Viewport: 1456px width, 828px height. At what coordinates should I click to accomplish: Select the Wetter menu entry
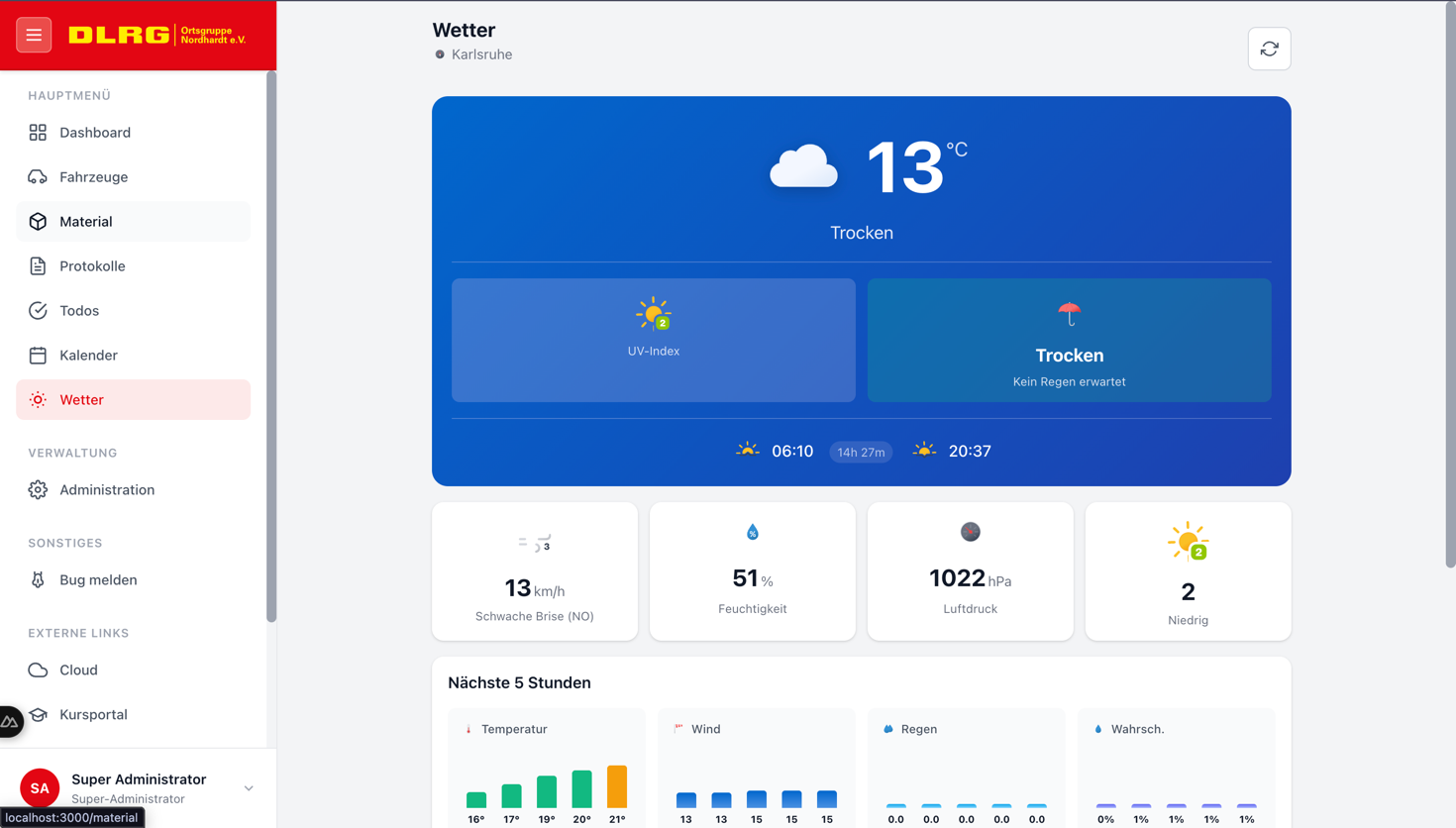[133, 400]
